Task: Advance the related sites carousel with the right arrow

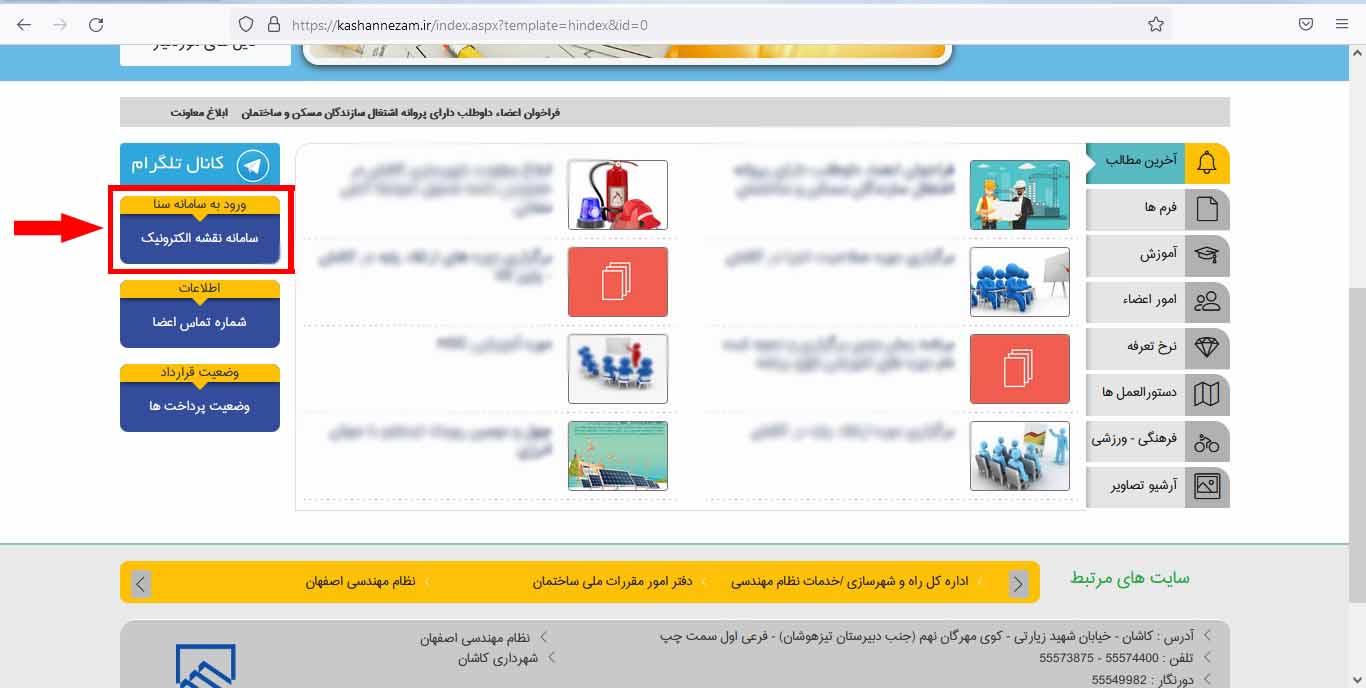Action: [1019, 582]
